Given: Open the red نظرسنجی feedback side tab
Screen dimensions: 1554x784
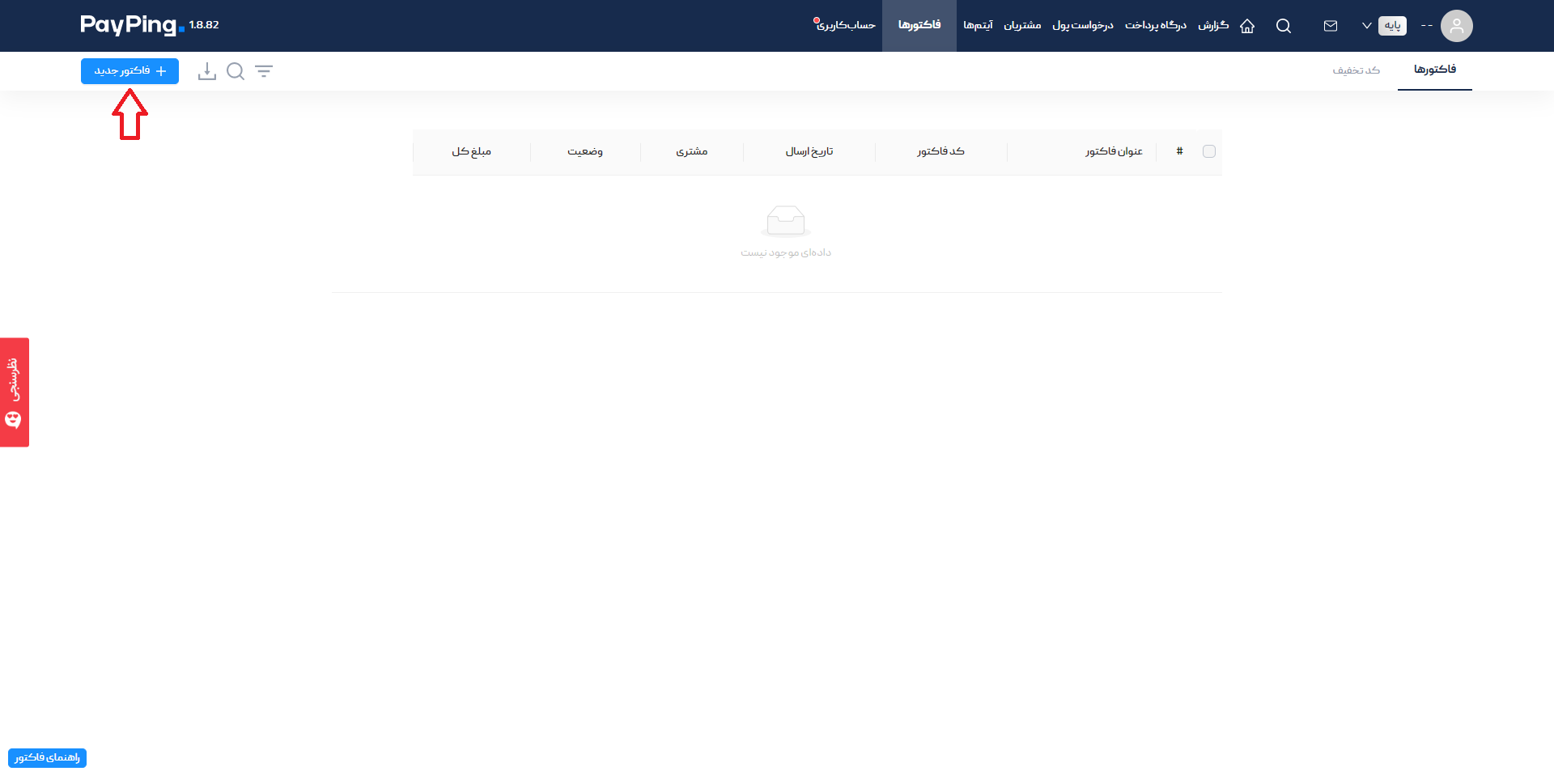Looking at the screenshot, I should [x=15, y=392].
